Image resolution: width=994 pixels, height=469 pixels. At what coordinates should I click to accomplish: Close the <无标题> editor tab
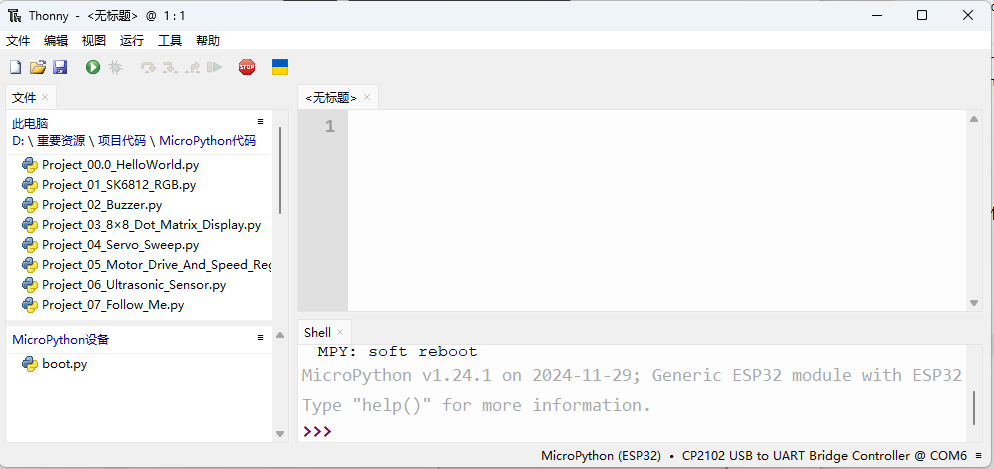click(x=367, y=98)
